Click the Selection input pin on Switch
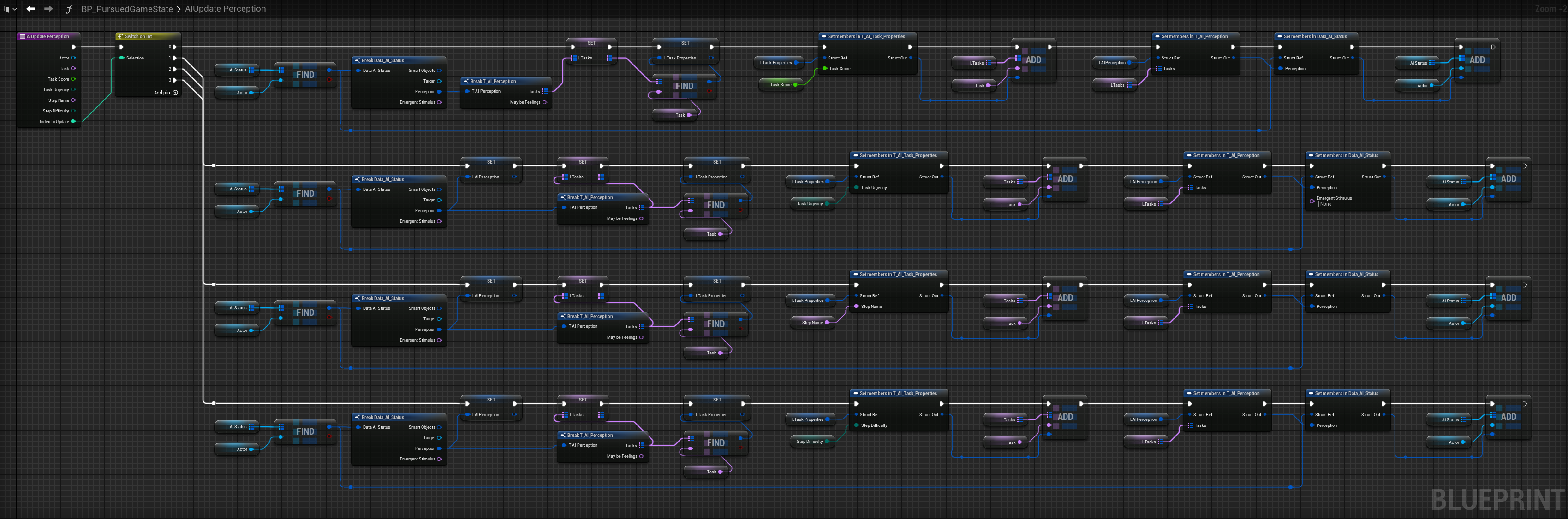1568x519 pixels. 122,59
